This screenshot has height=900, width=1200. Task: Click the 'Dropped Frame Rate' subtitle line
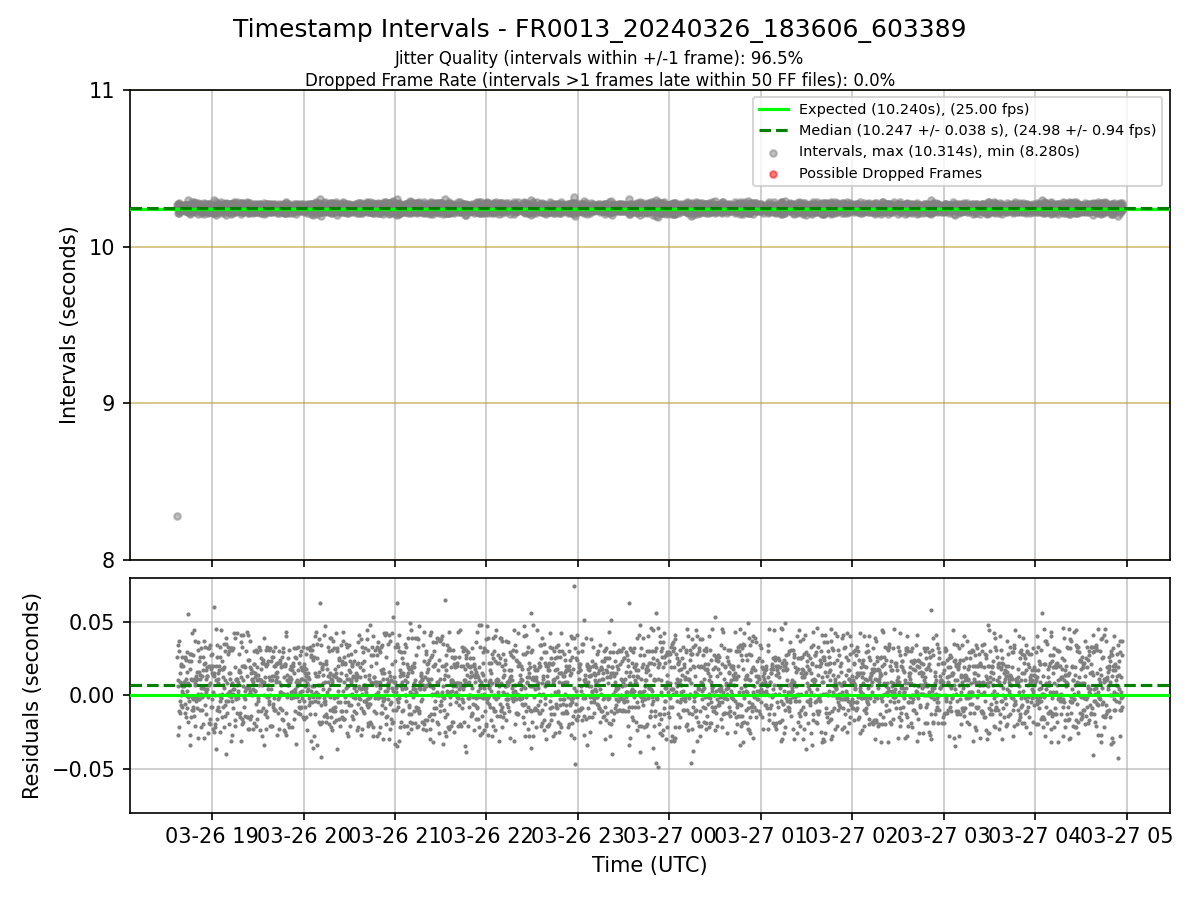click(599, 80)
